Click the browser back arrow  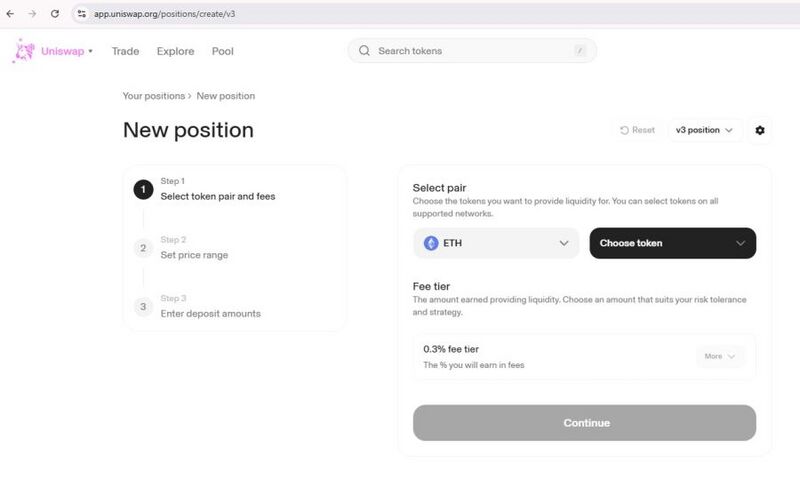(x=11, y=14)
